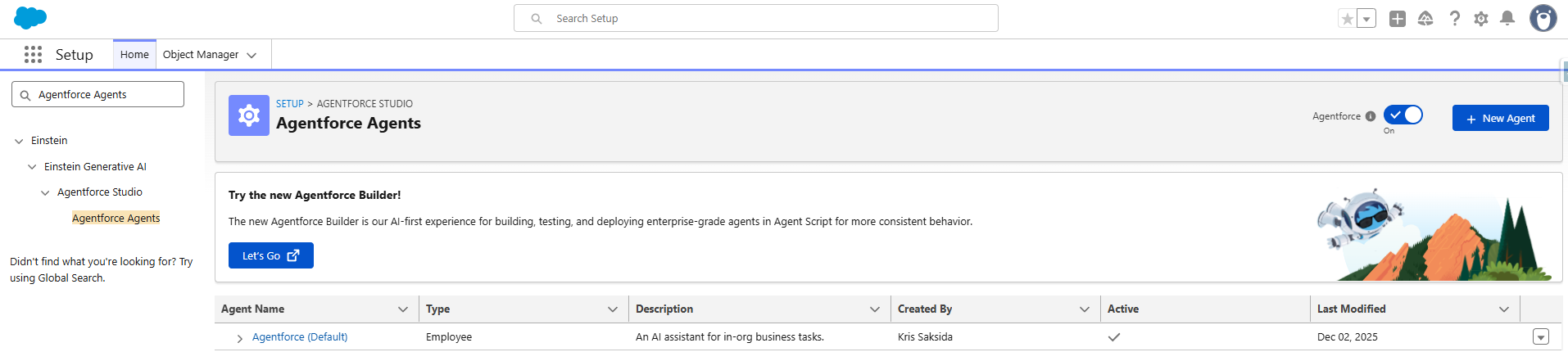
Task: Focus the Search Setup field
Action: pos(756,18)
